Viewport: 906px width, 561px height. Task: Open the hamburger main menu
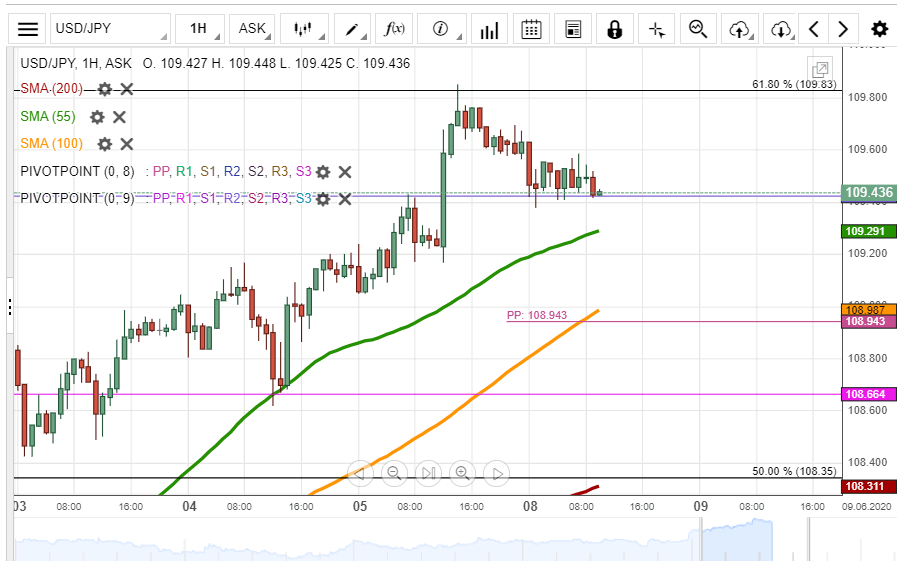pos(28,29)
